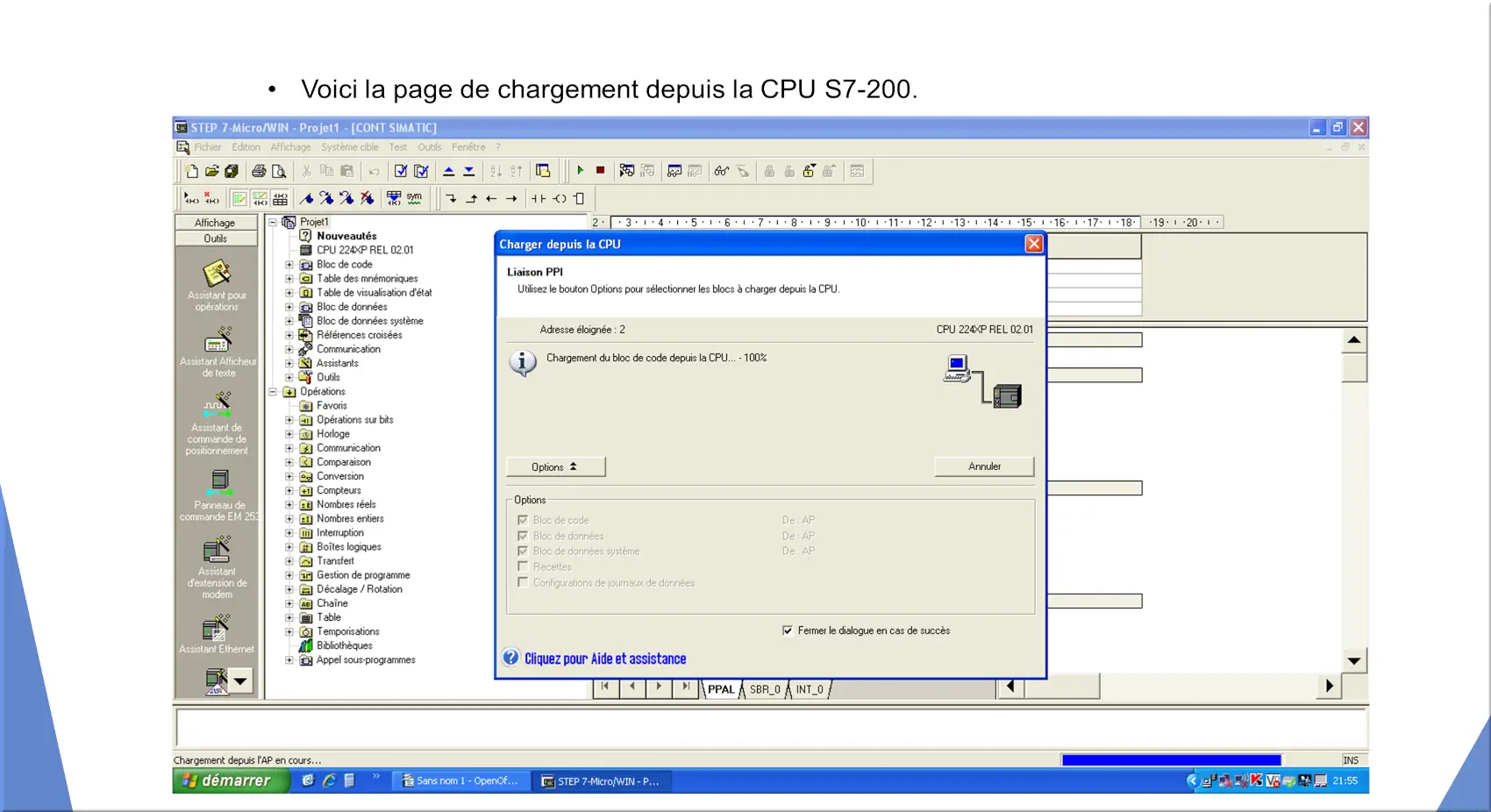This screenshot has height=812, width=1491.
Task: Click the Print preview icon
Action: point(279,171)
